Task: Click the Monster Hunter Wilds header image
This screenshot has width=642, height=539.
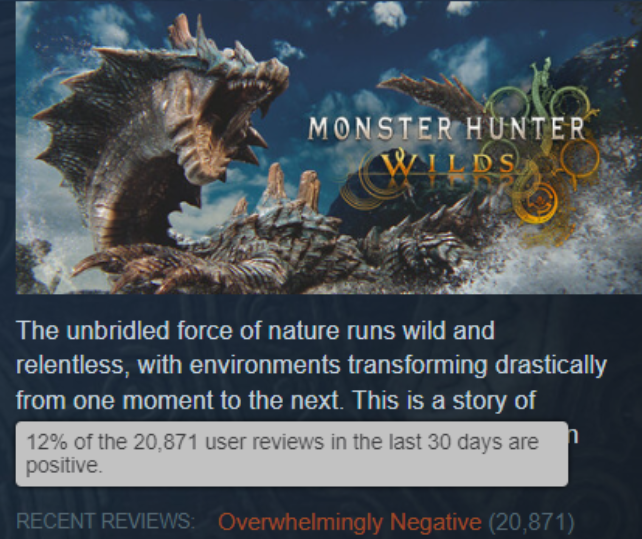Action: (x=328, y=147)
